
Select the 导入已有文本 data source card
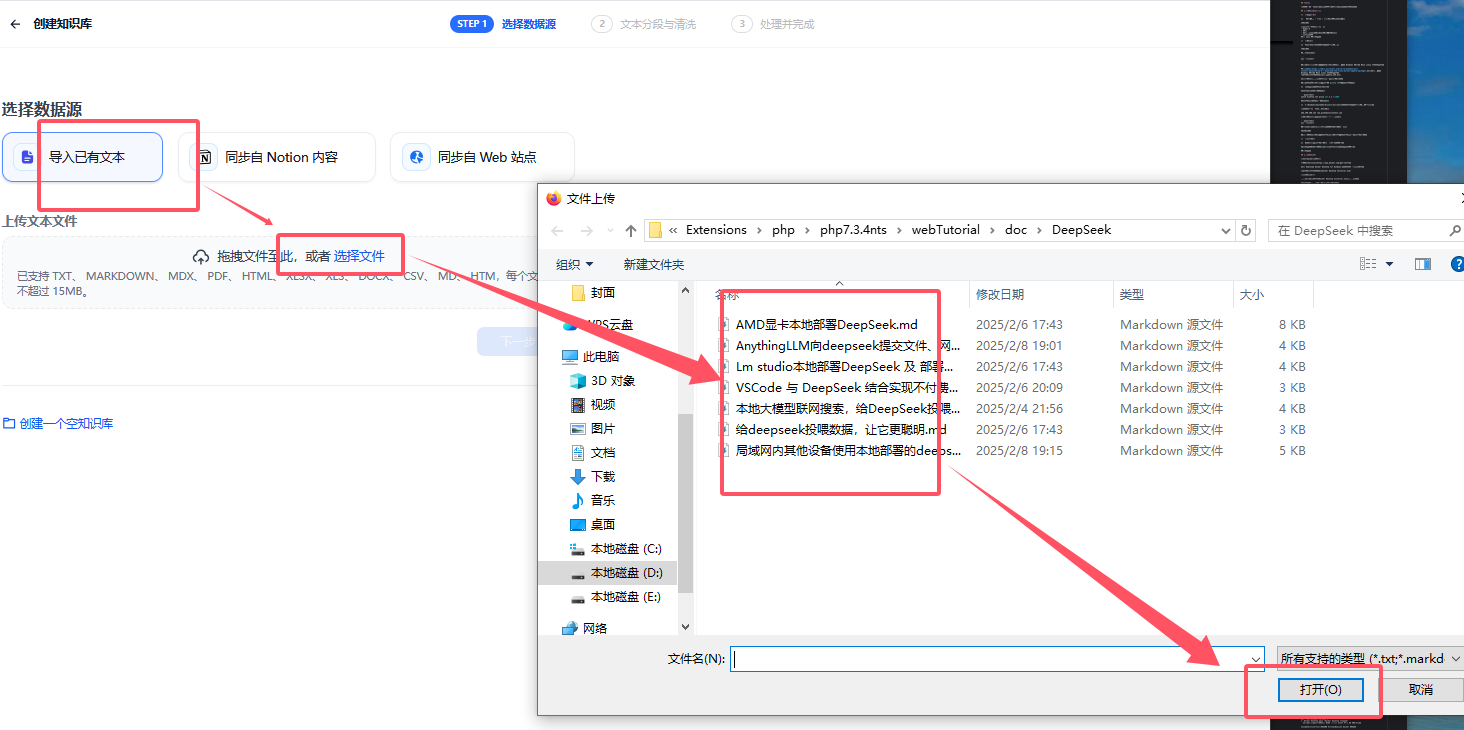coord(82,157)
